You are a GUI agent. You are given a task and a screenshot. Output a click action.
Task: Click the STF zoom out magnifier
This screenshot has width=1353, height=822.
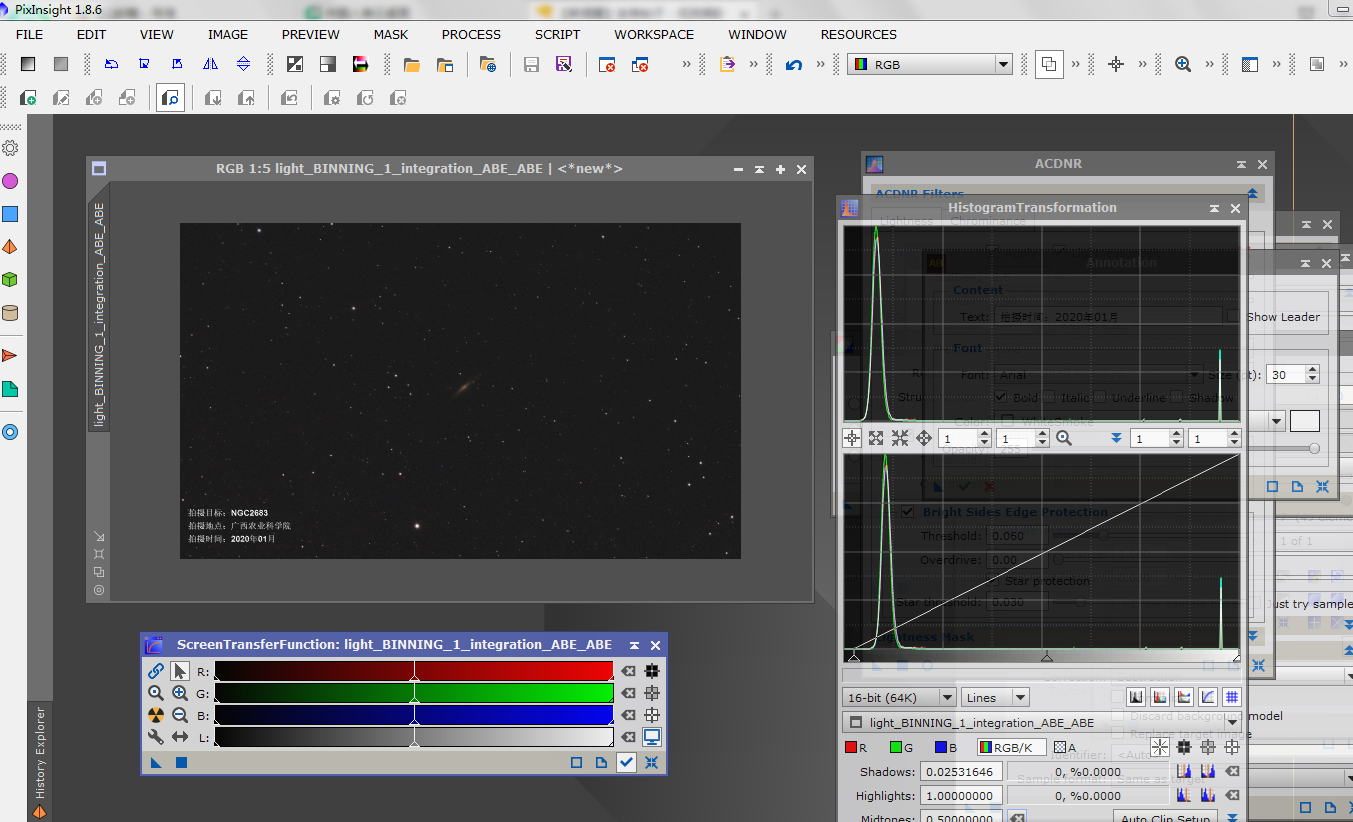click(x=180, y=715)
